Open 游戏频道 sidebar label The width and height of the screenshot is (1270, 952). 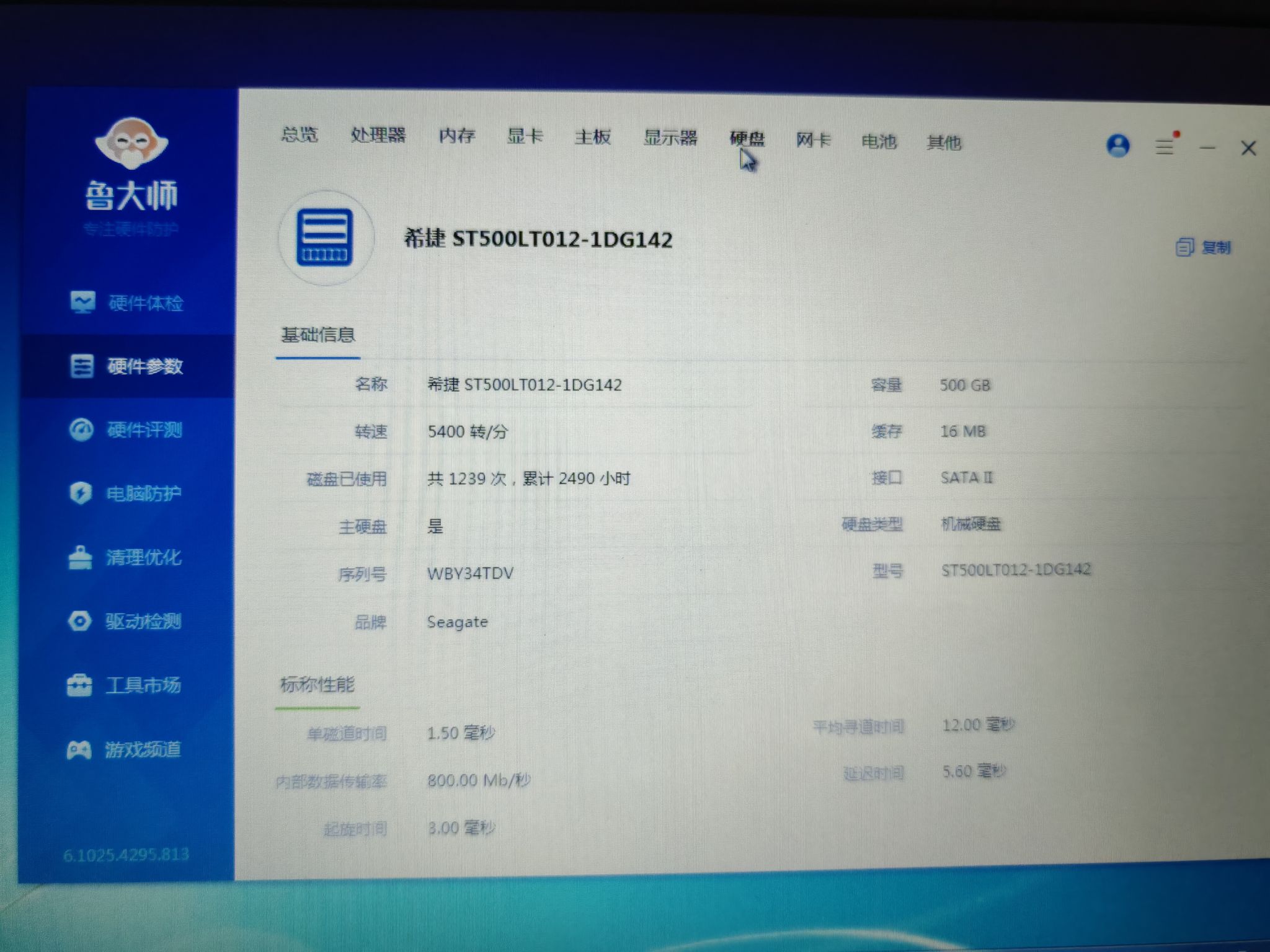(x=143, y=749)
